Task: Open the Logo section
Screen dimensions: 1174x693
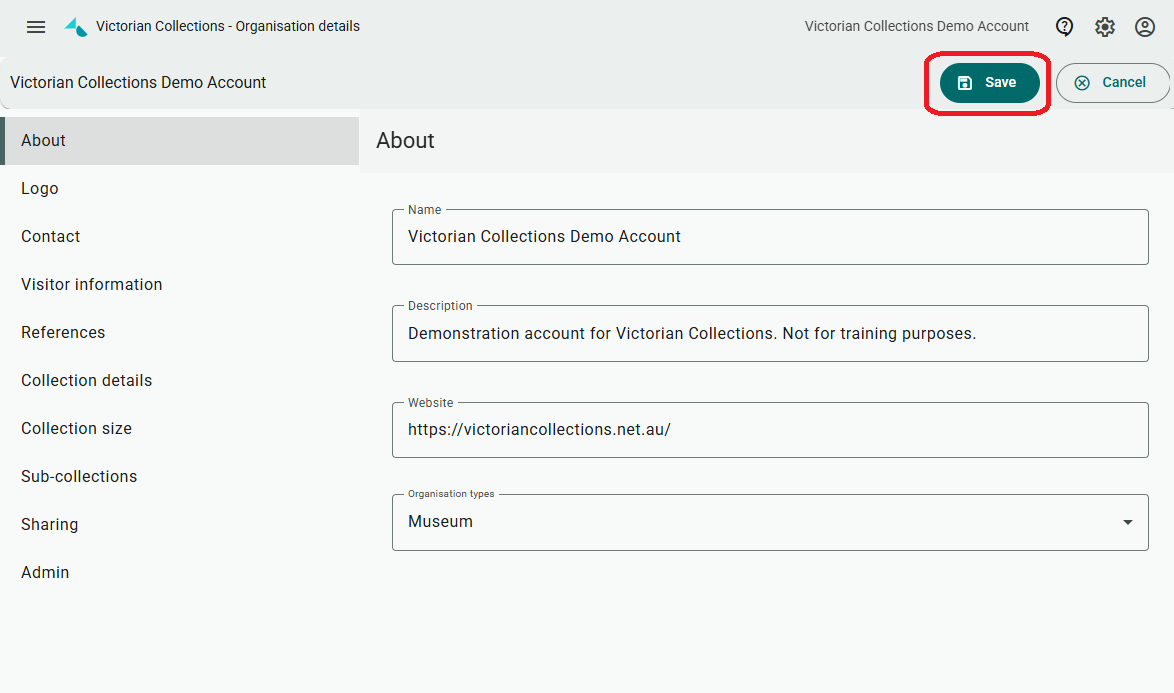Action: (x=180, y=189)
